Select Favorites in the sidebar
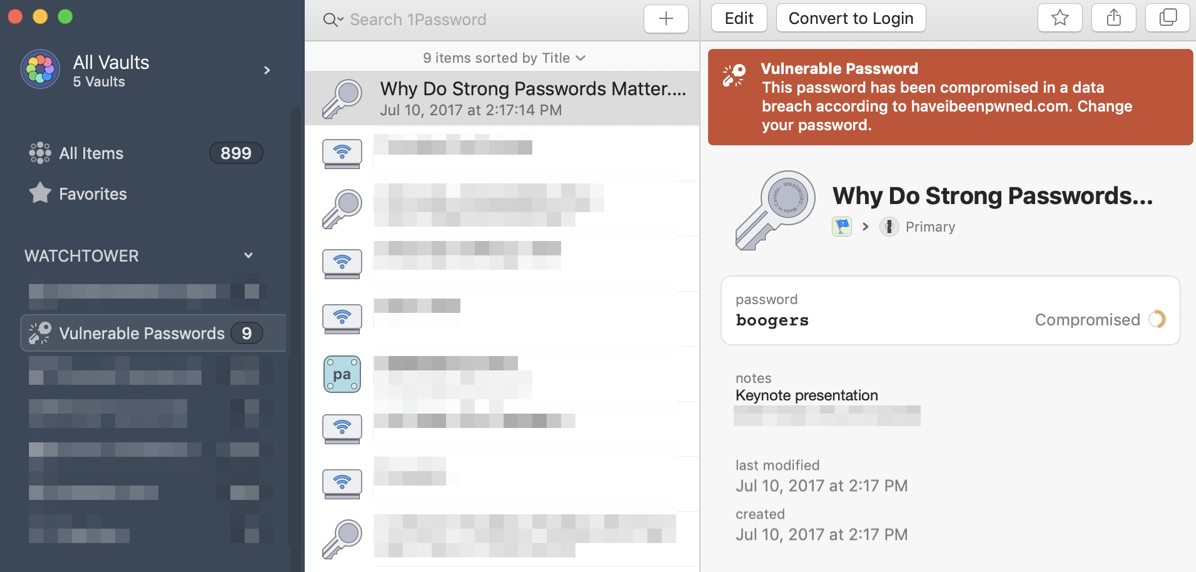1196x572 pixels. (92, 194)
